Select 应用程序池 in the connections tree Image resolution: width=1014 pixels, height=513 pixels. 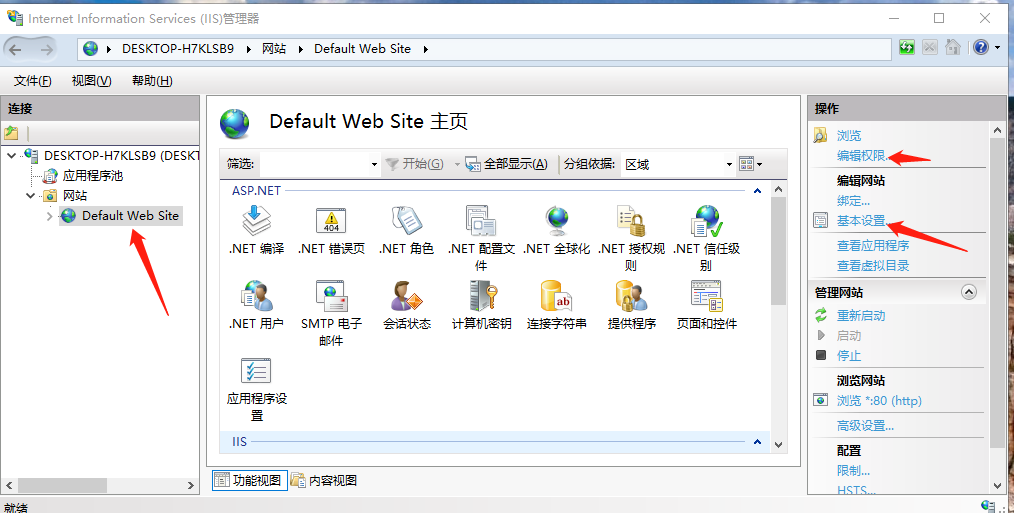pos(92,176)
